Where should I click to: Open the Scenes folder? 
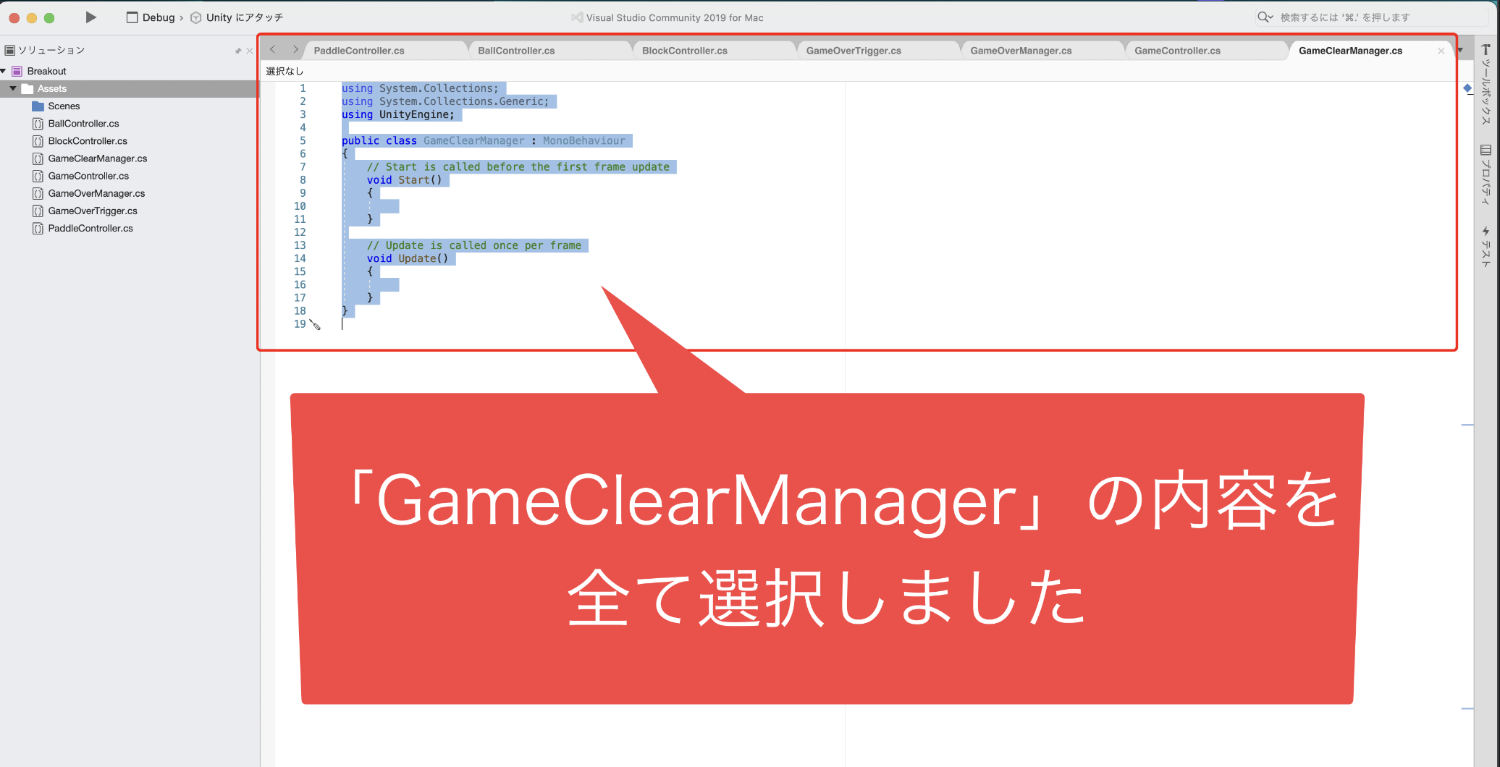pos(64,106)
